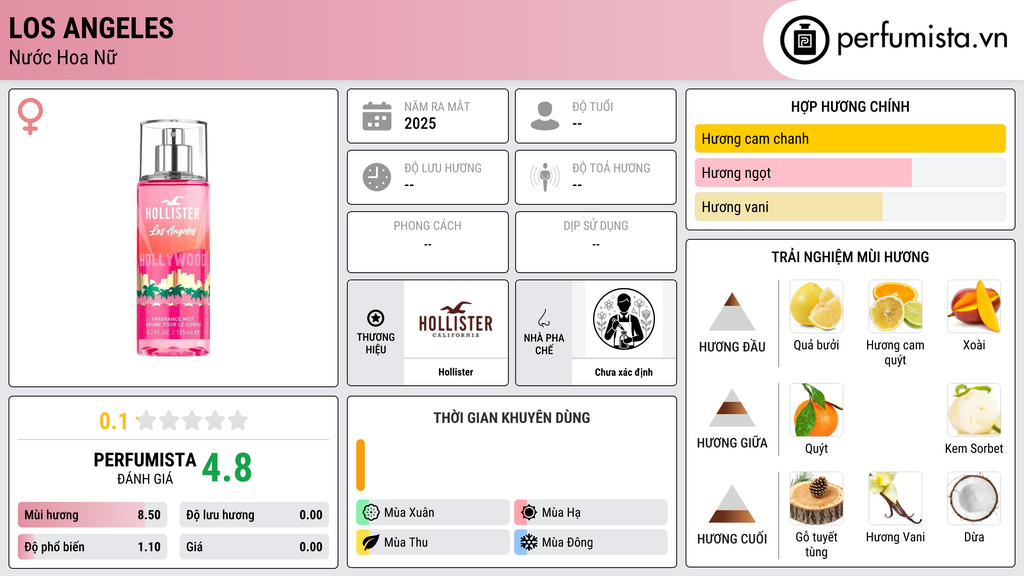Click the Hollister California brand logo

coord(456,319)
